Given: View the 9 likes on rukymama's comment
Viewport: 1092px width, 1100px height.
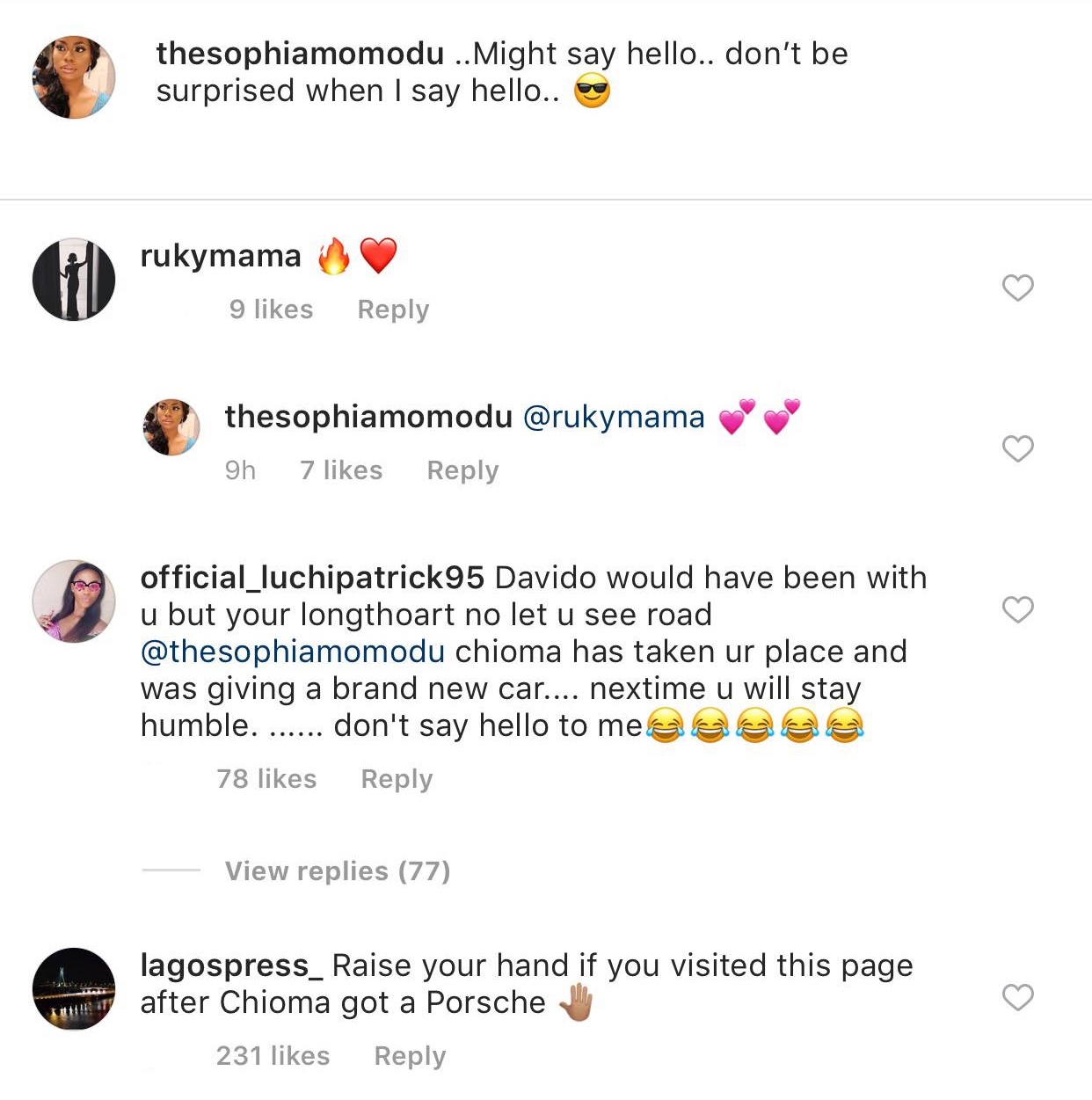Looking at the screenshot, I should [271, 310].
